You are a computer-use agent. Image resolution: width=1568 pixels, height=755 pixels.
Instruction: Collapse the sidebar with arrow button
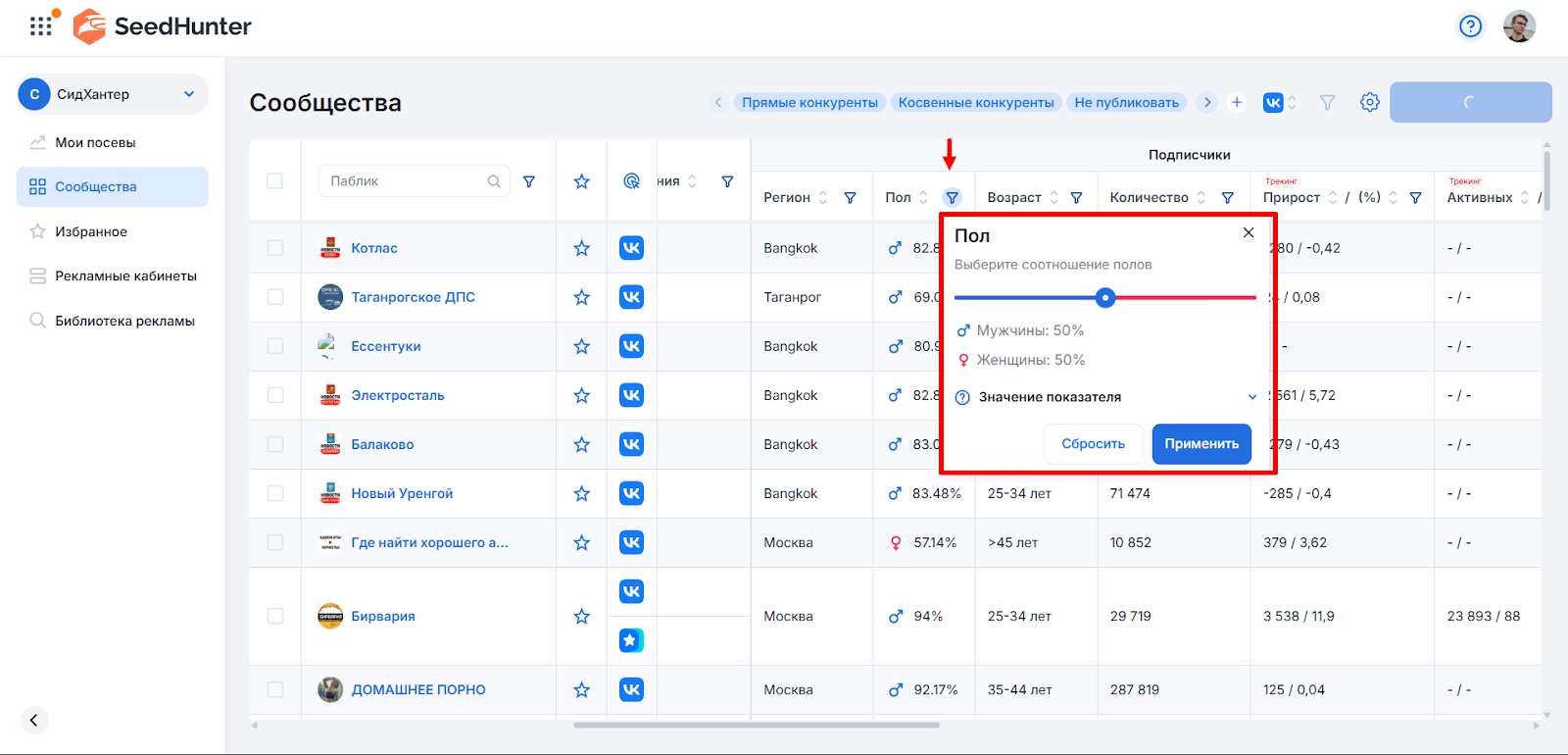coord(33,720)
